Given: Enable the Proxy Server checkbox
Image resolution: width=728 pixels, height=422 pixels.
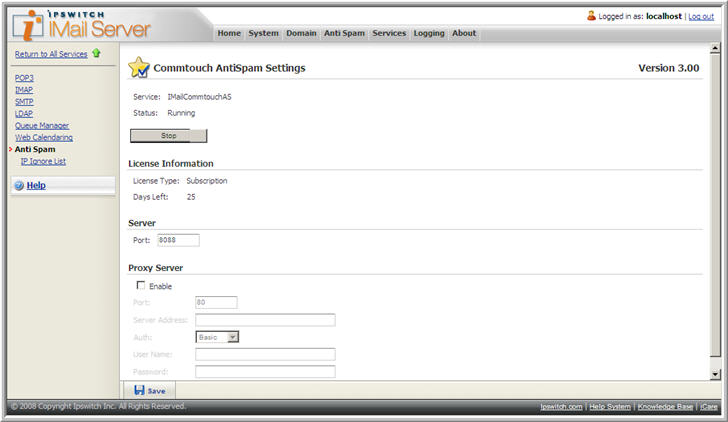Looking at the screenshot, I should pos(141,285).
